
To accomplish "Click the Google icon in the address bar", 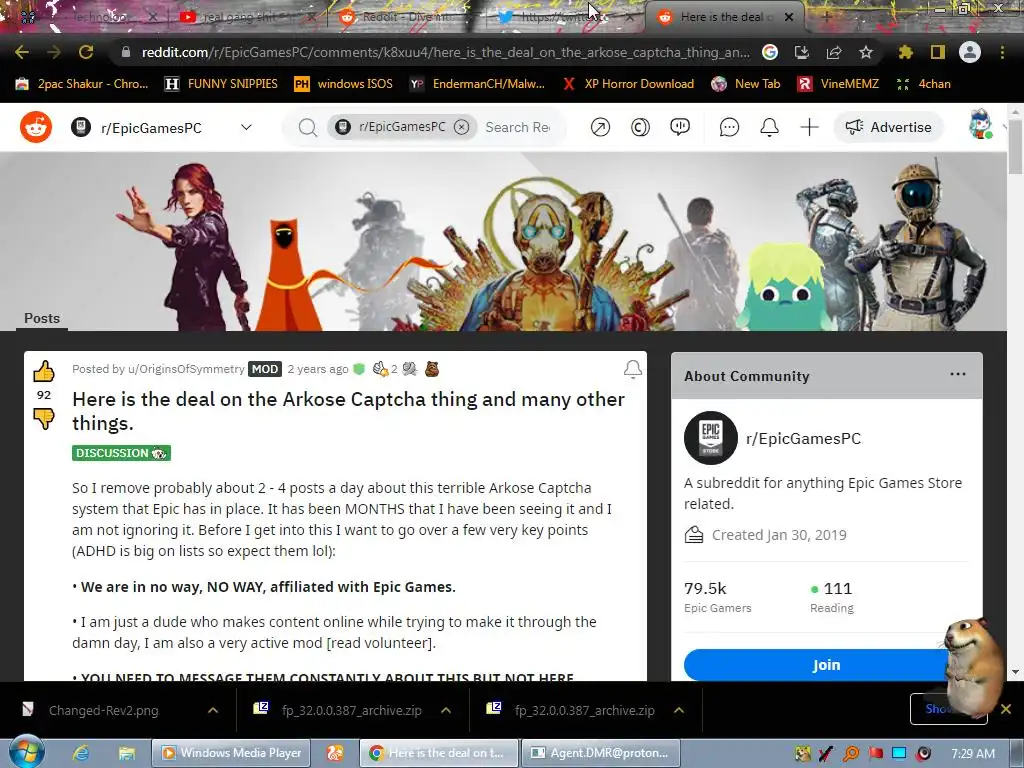I will click(x=770, y=52).
